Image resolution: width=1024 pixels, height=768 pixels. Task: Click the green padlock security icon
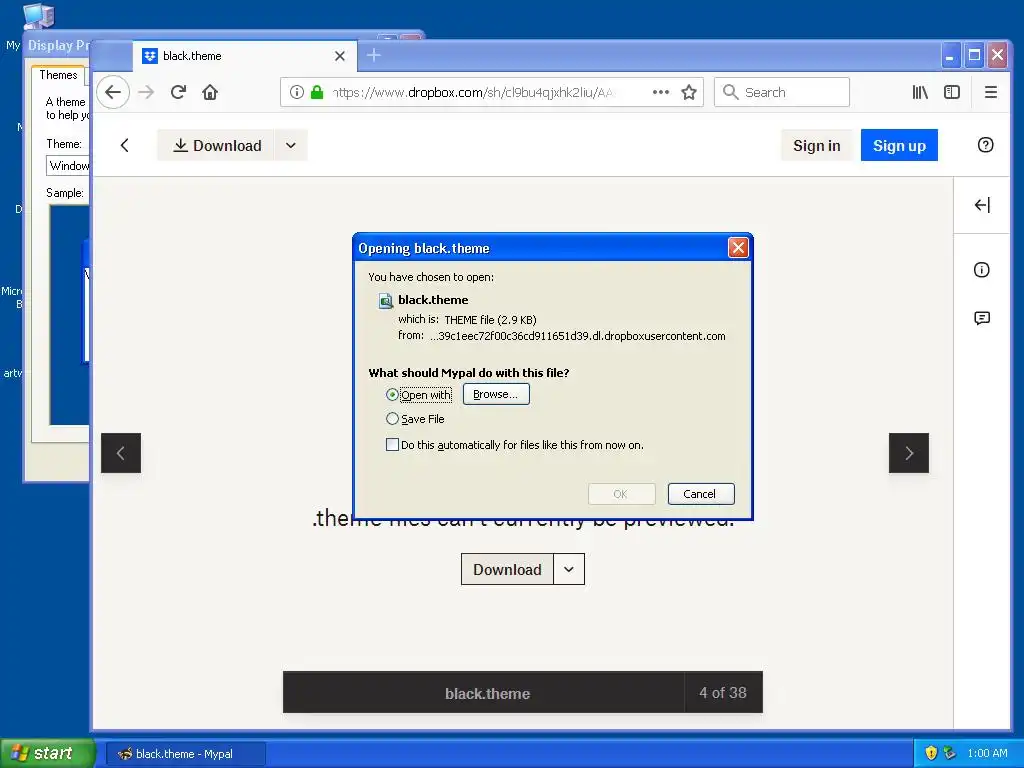click(x=317, y=92)
